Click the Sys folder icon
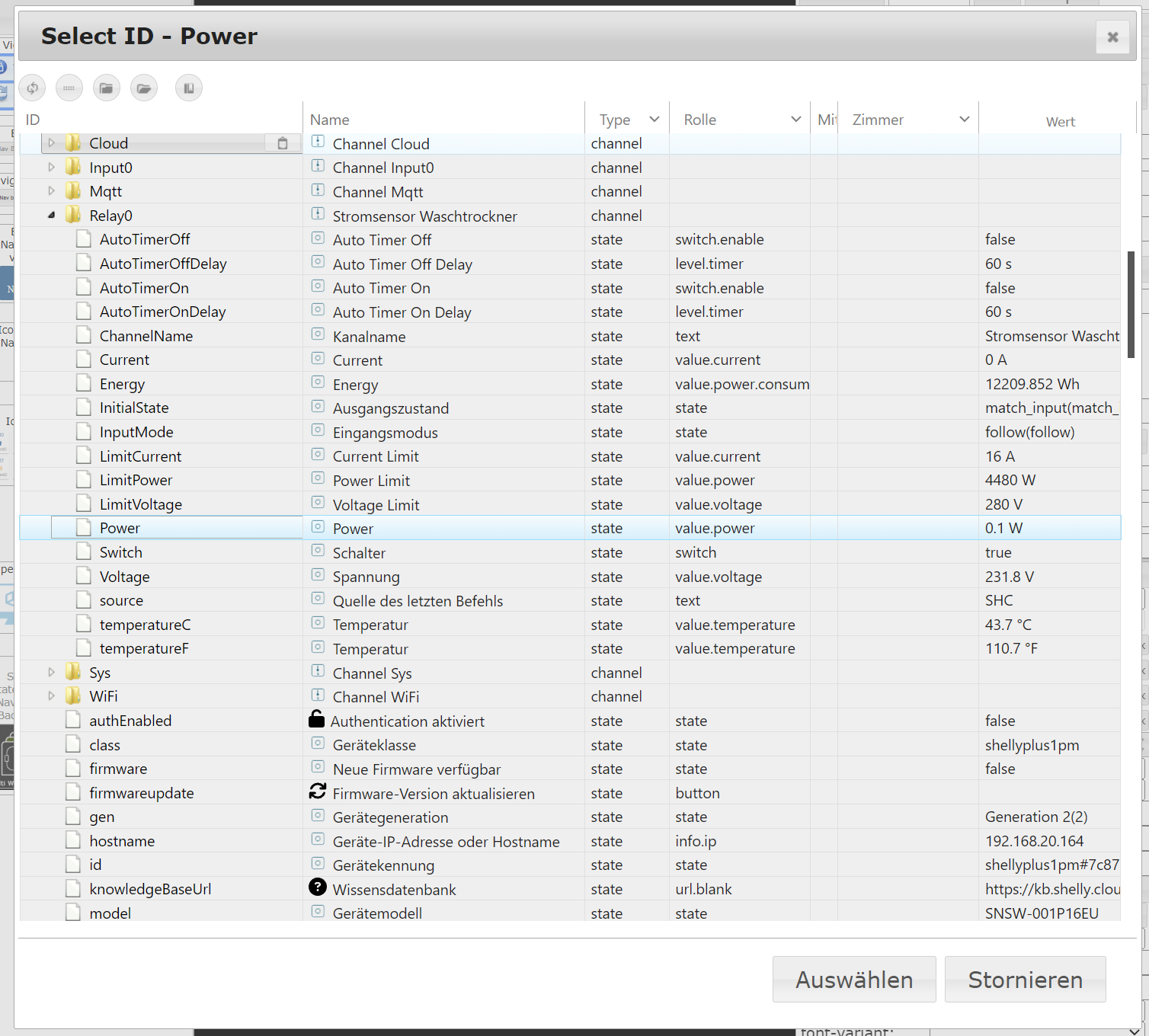 73,673
